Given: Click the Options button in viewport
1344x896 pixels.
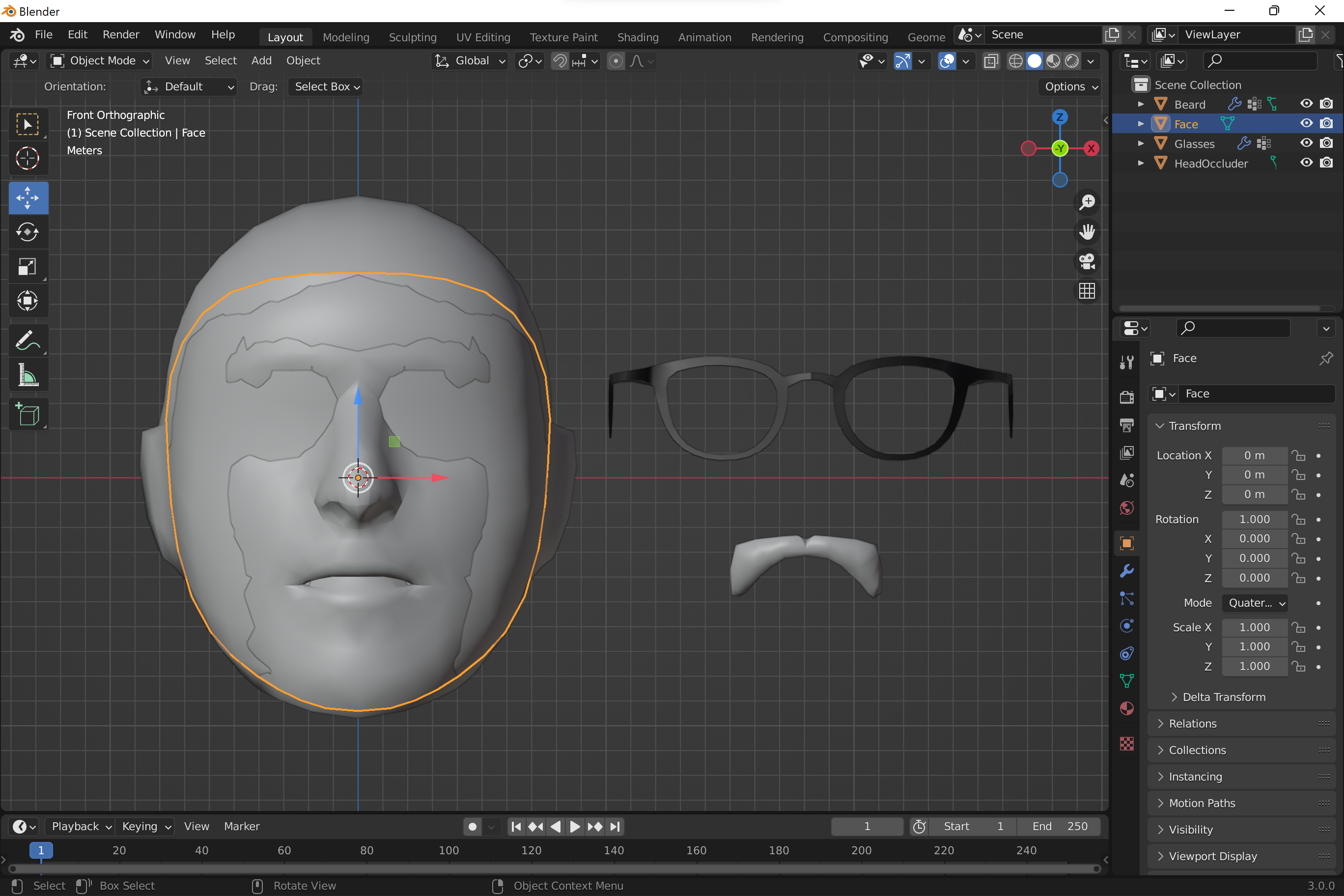Looking at the screenshot, I should pos(1070,86).
